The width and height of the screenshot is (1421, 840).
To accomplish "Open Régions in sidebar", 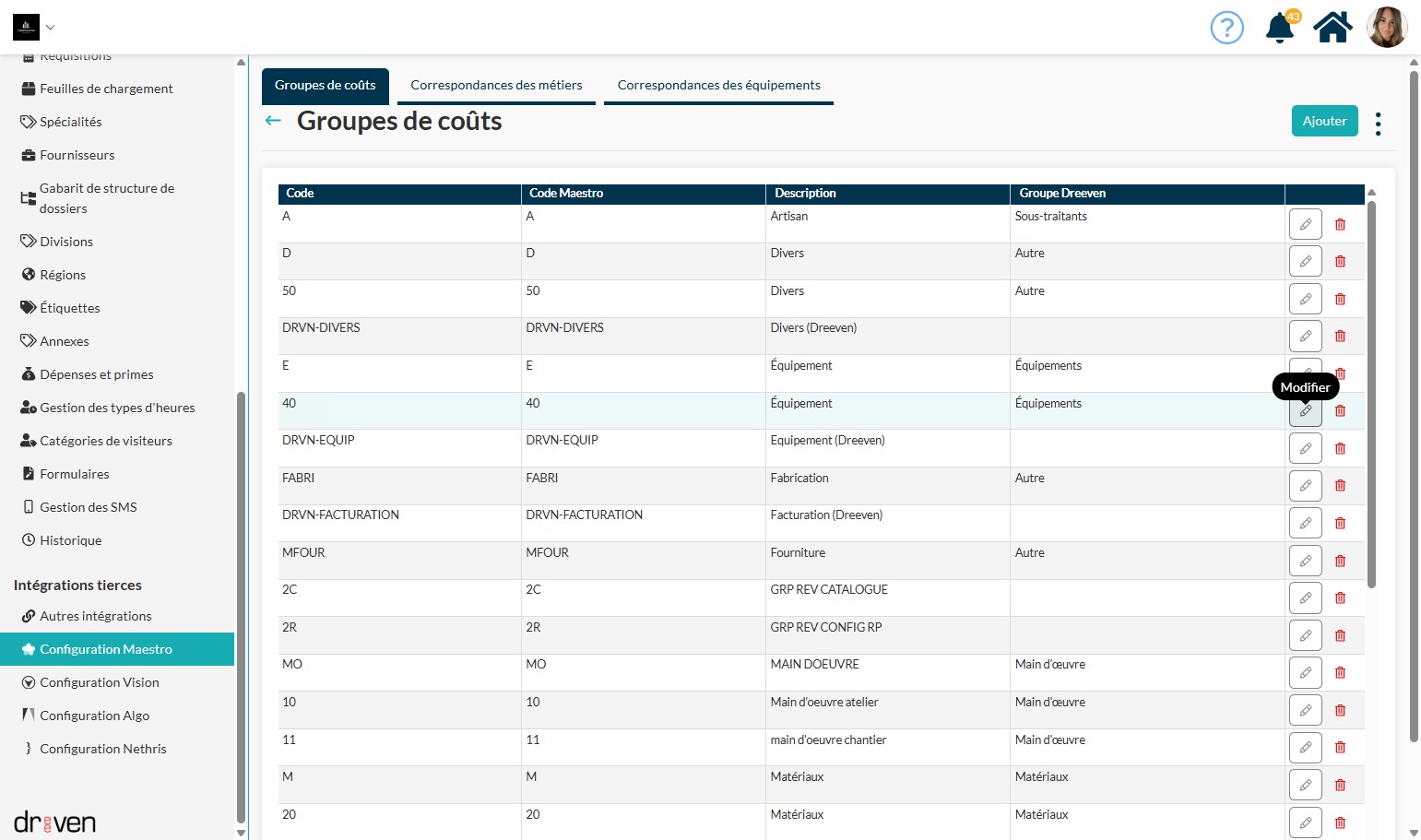I will click(117, 275).
